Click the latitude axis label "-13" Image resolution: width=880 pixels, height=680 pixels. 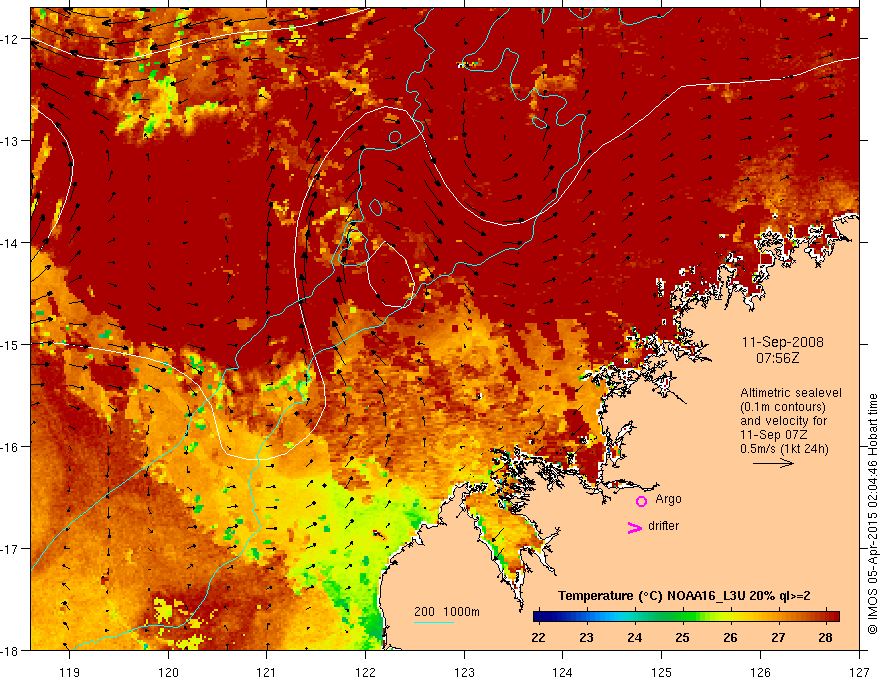click(x=11, y=141)
